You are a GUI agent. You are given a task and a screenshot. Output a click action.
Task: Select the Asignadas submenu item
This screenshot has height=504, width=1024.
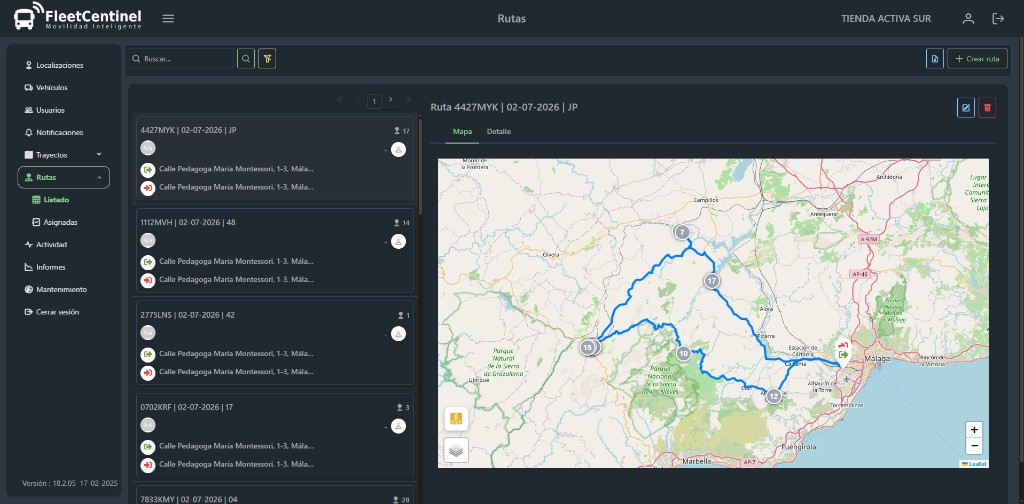[x=60, y=222]
